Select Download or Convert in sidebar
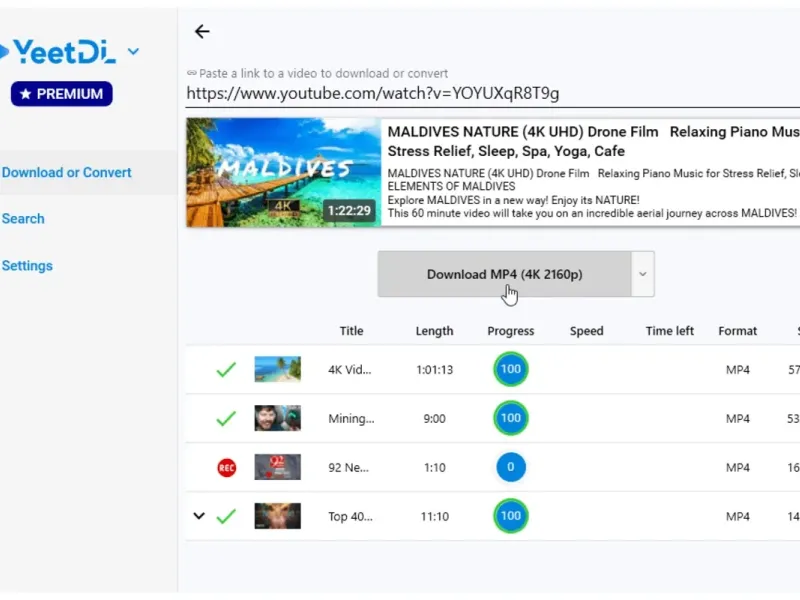 pyautogui.click(x=67, y=172)
